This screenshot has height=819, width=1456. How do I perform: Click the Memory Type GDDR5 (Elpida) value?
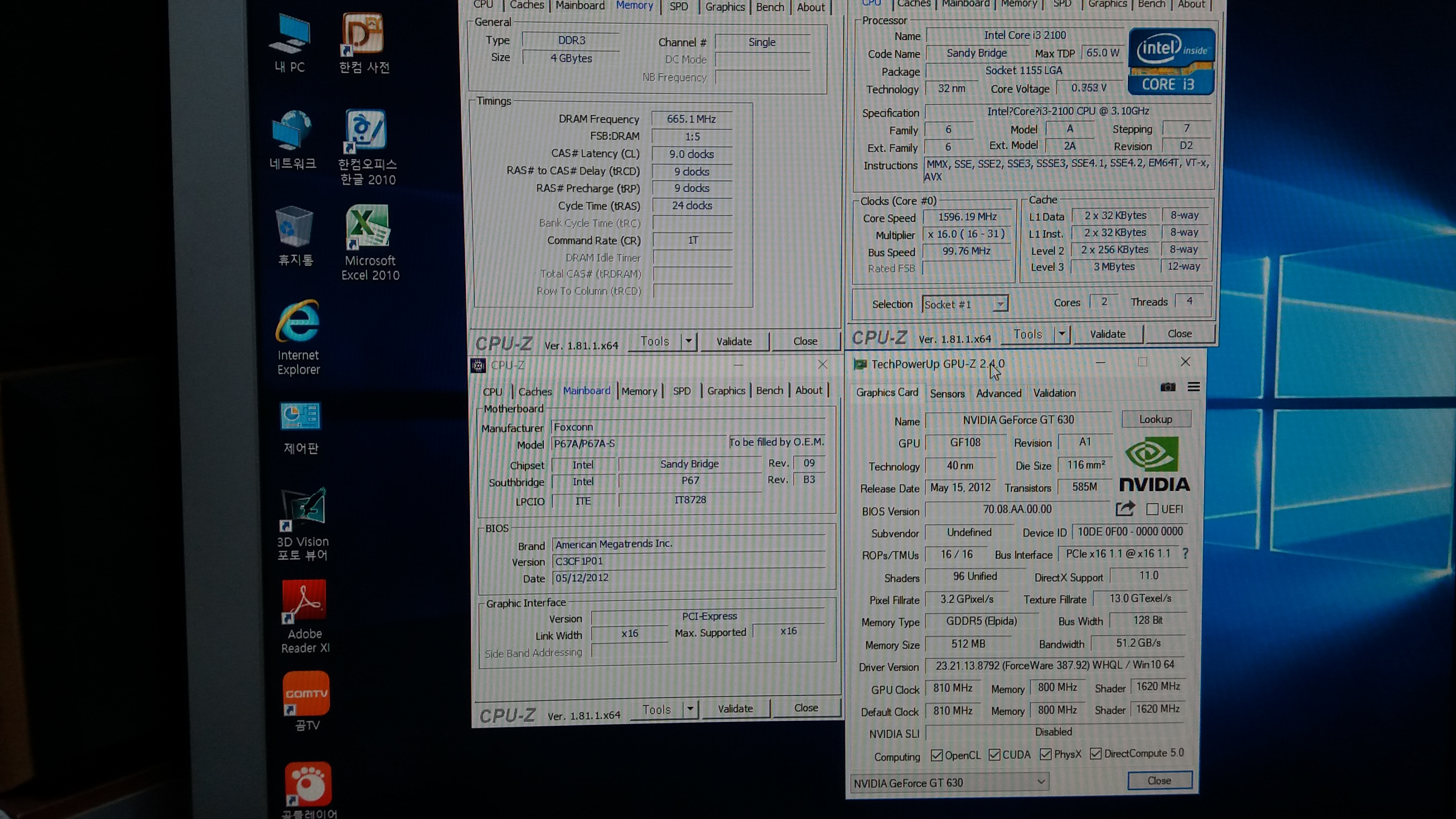981,621
